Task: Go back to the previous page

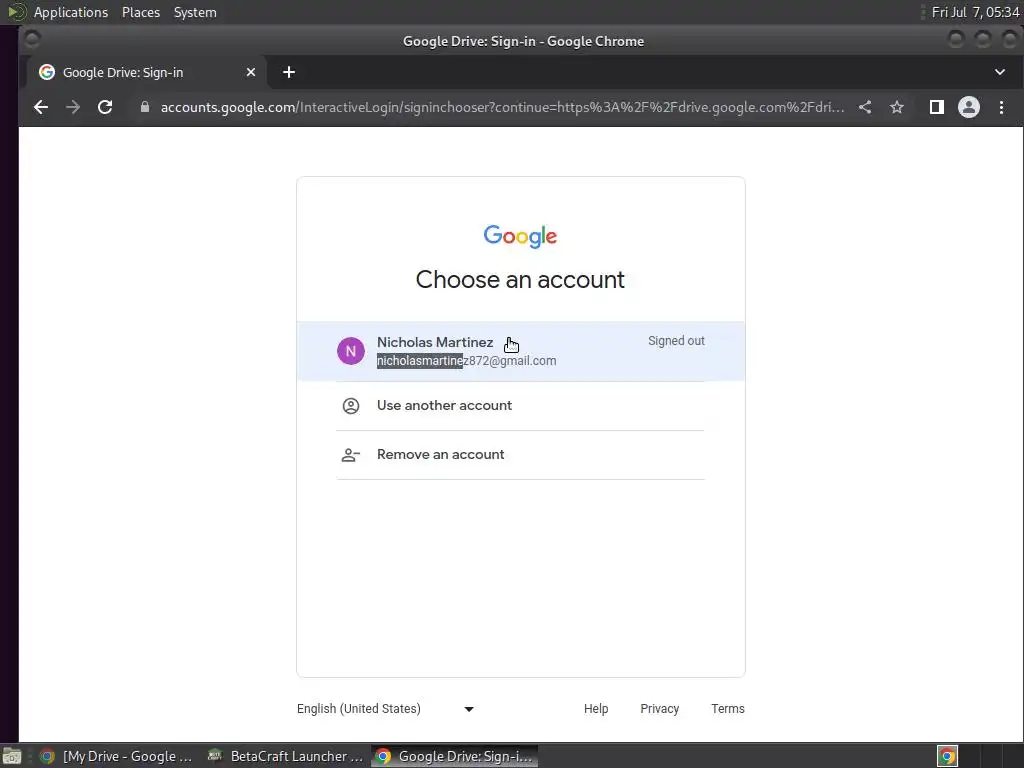Action: pos(40,107)
